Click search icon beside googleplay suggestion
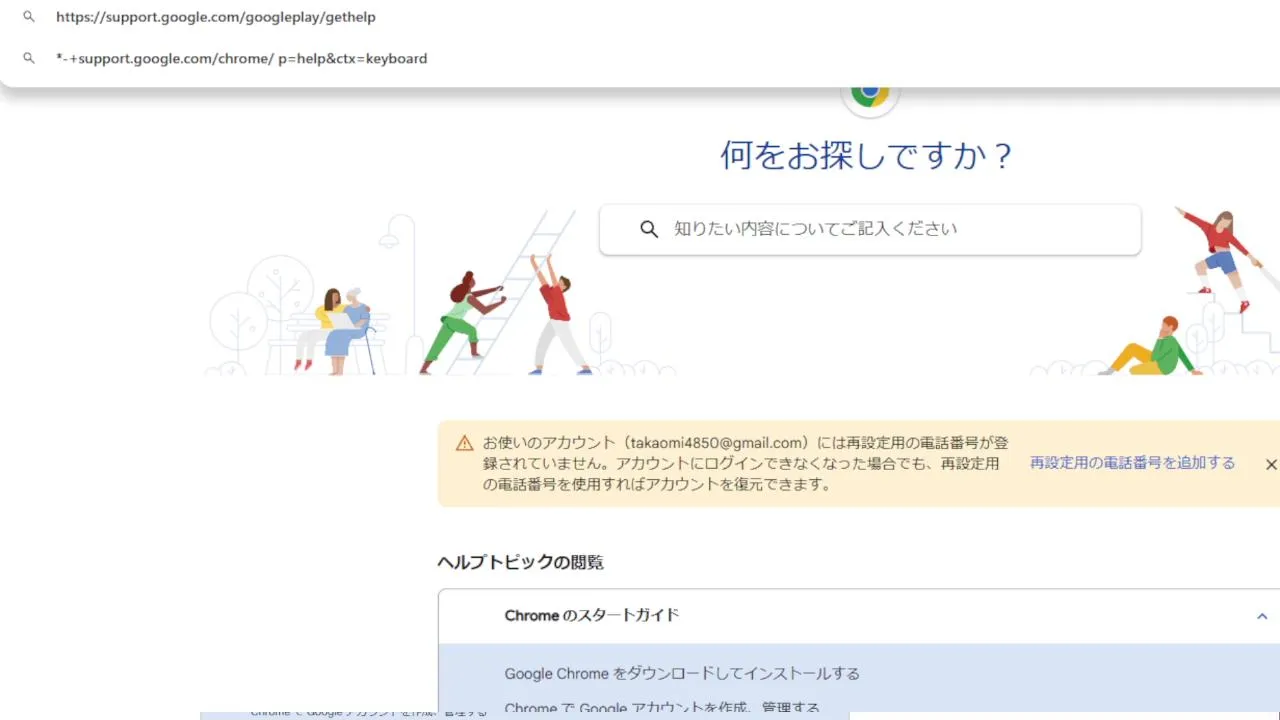The width and height of the screenshot is (1280, 720). click(x=29, y=17)
